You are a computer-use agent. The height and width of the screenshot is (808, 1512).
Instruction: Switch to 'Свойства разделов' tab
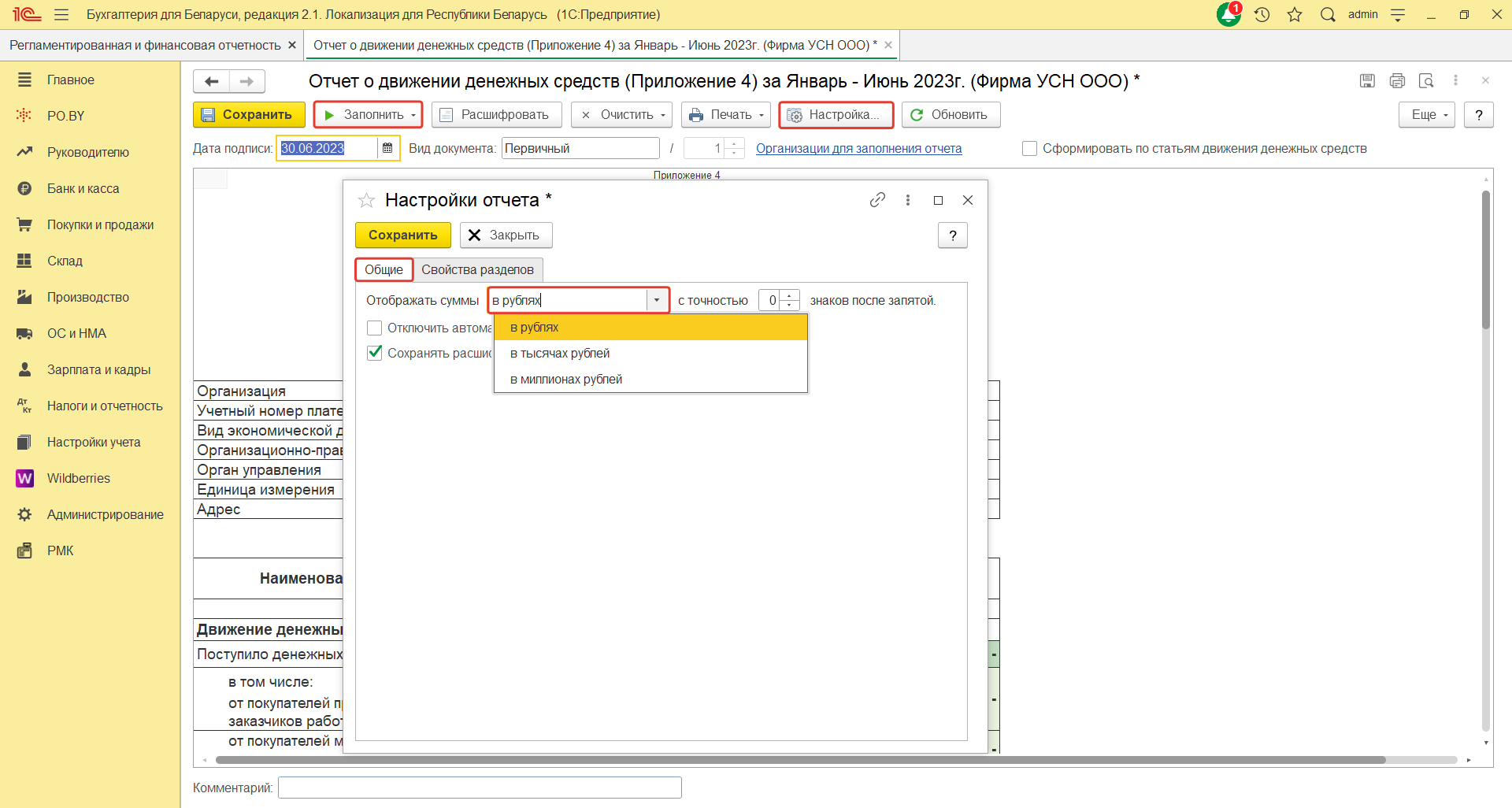477,270
